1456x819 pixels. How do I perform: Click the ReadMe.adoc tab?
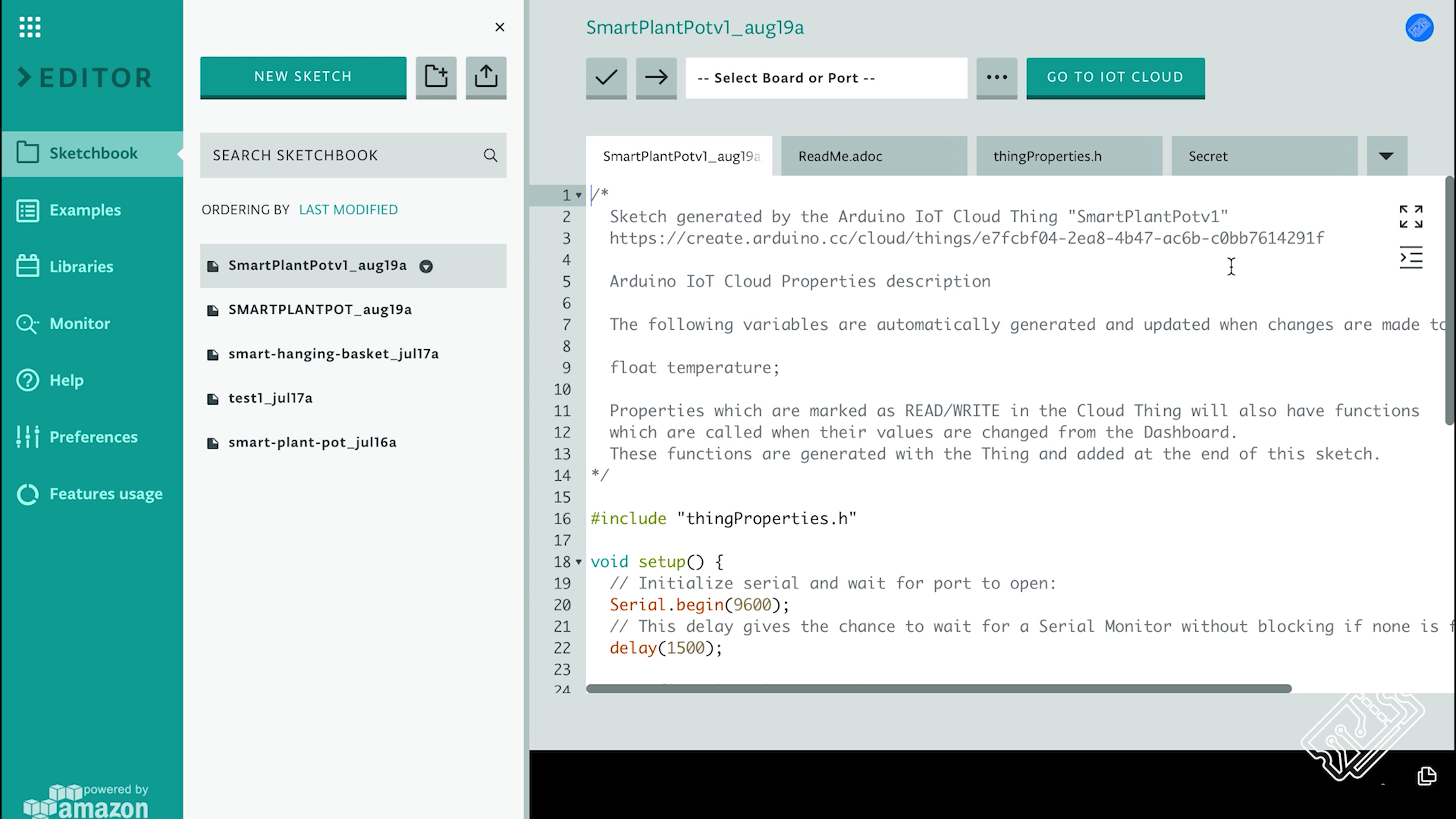tap(839, 156)
